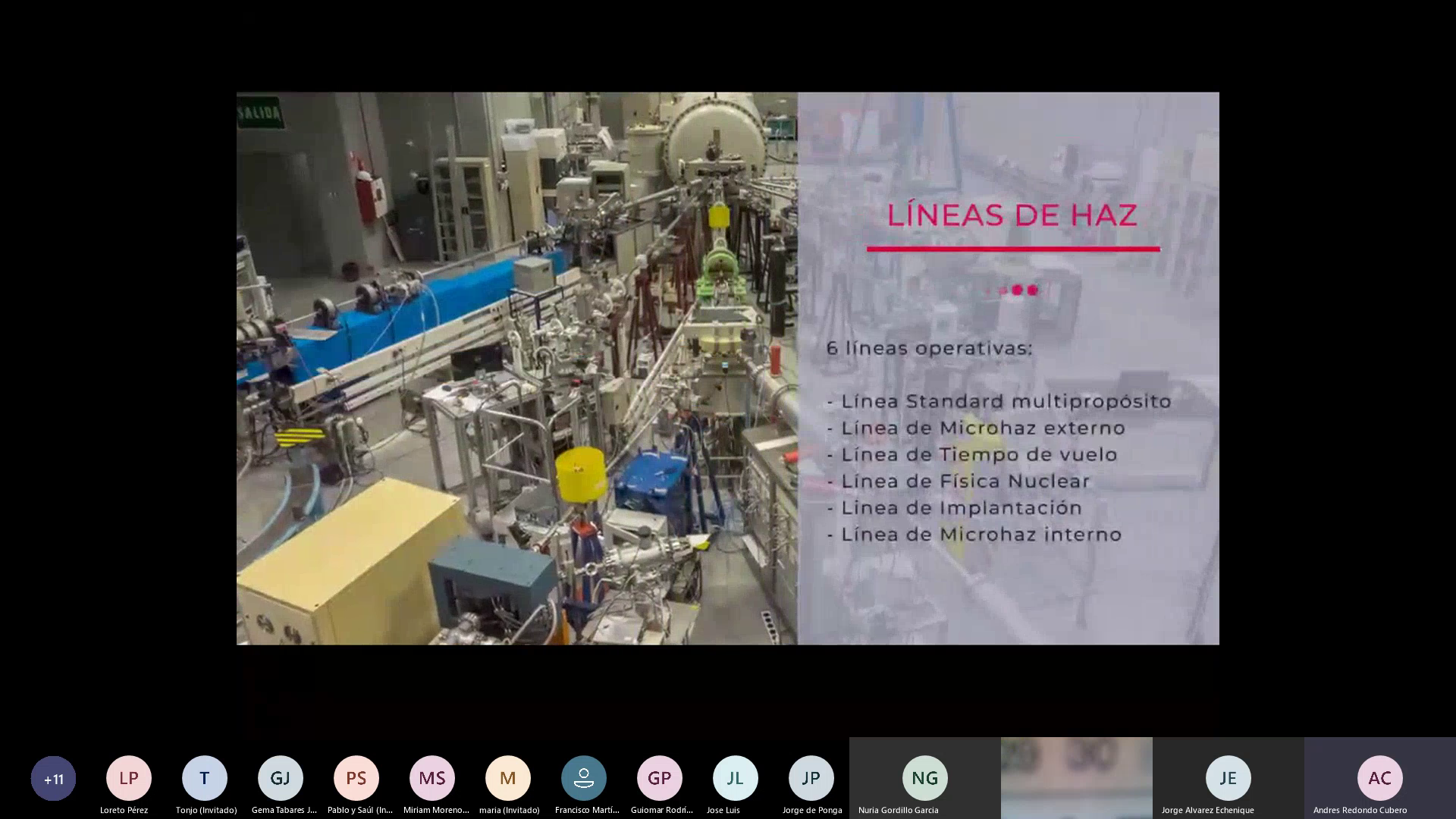Click the accelerator hall photo in slide
This screenshot has width=1456, height=819.
pyautogui.click(x=516, y=369)
